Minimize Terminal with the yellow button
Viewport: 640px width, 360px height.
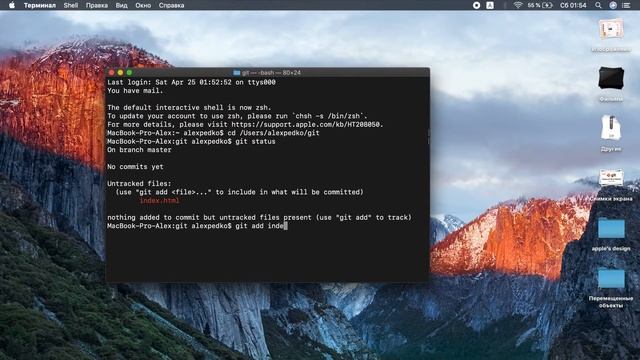(x=120, y=73)
